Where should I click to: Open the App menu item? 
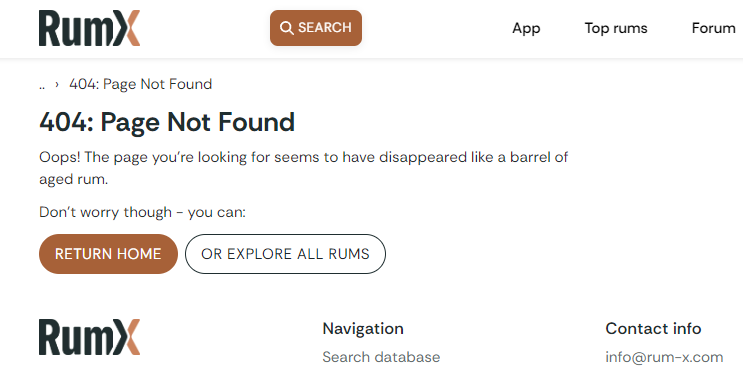coord(526,28)
